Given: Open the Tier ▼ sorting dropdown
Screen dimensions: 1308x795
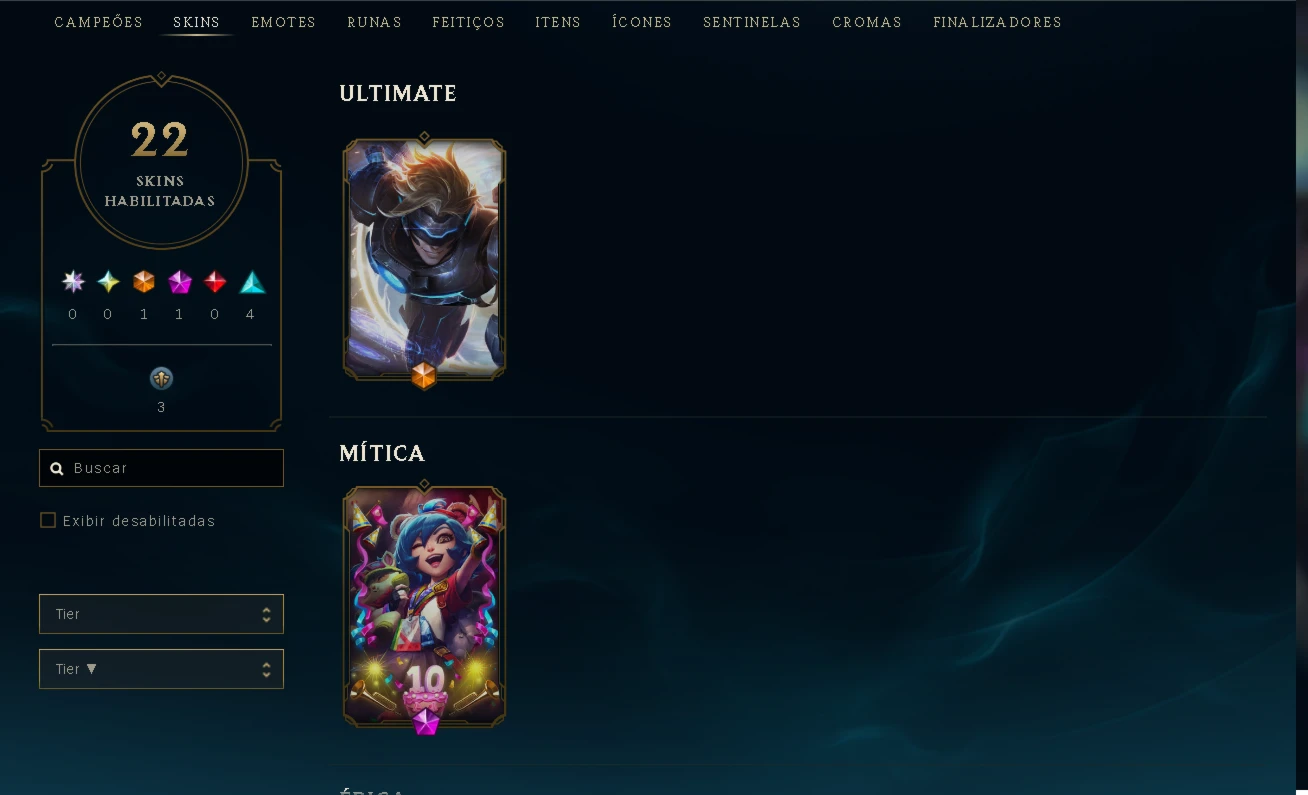Looking at the screenshot, I should pos(161,669).
